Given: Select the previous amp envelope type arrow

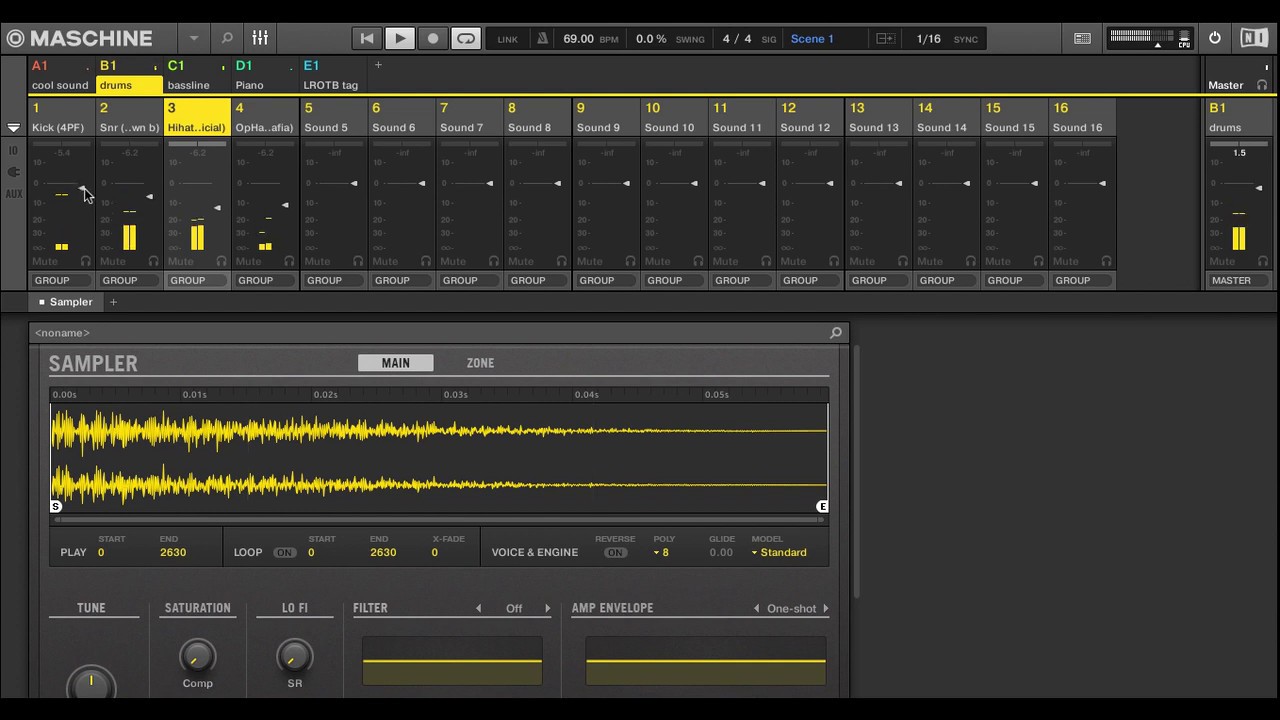Looking at the screenshot, I should [x=757, y=608].
